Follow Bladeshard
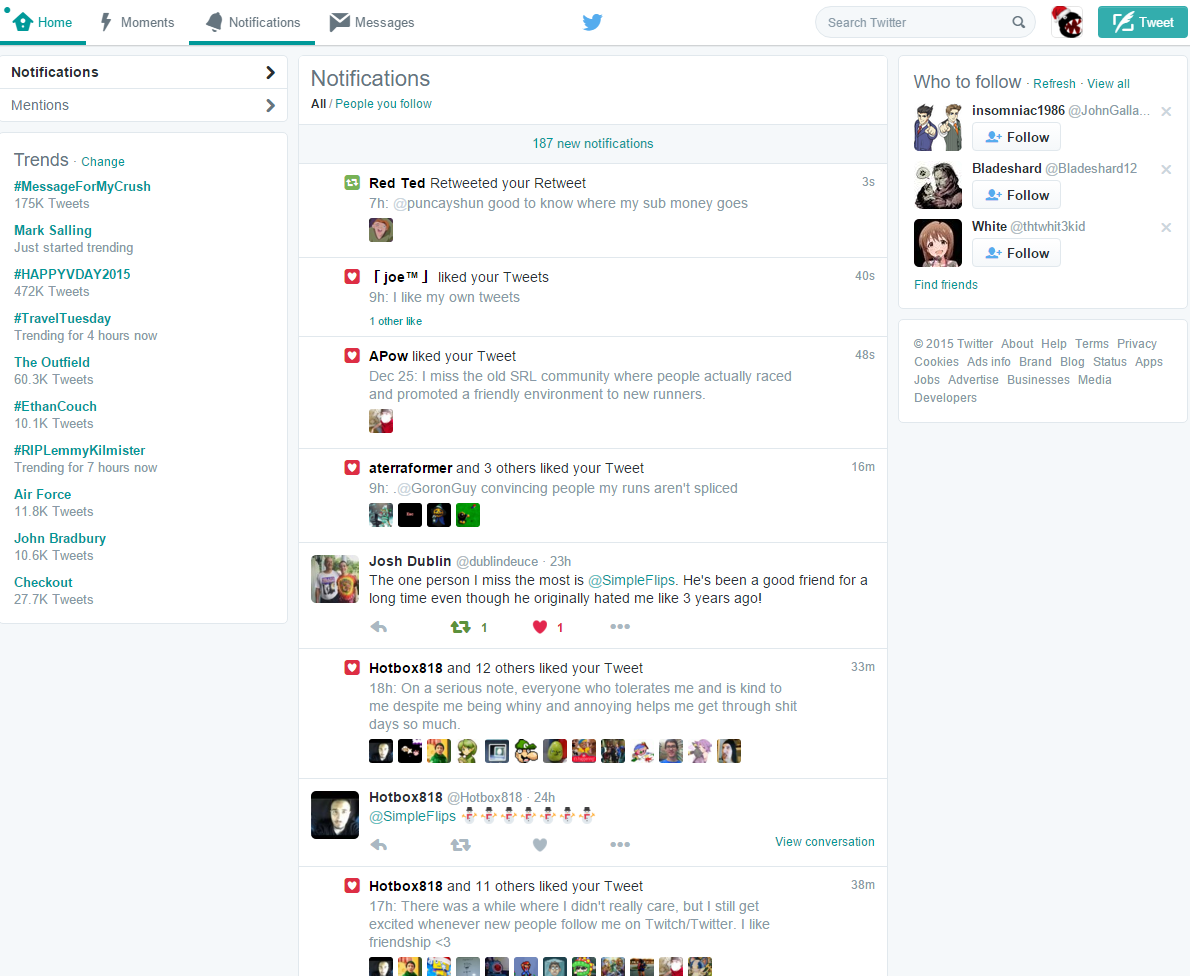Image resolution: width=1190 pixels, height=976 pixels. tap(1016, 195)
